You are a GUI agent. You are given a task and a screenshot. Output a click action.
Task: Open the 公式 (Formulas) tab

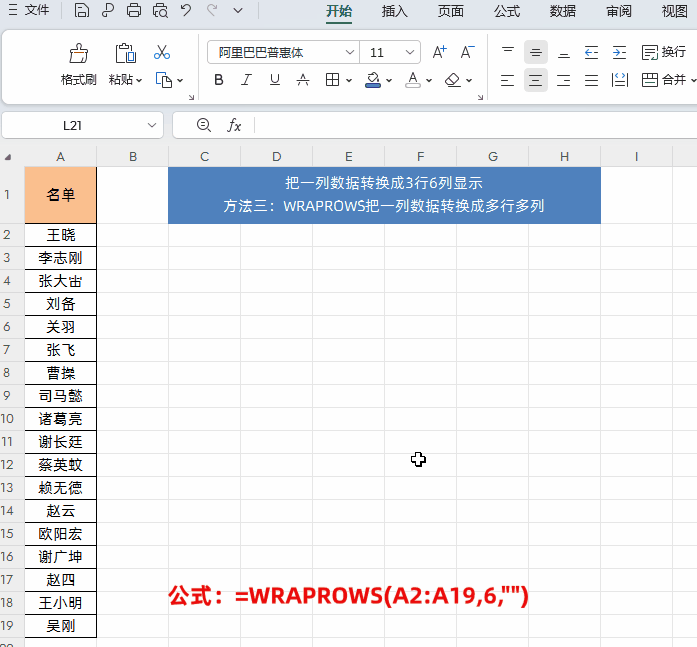pyautogui.click(x=506, y=11)
